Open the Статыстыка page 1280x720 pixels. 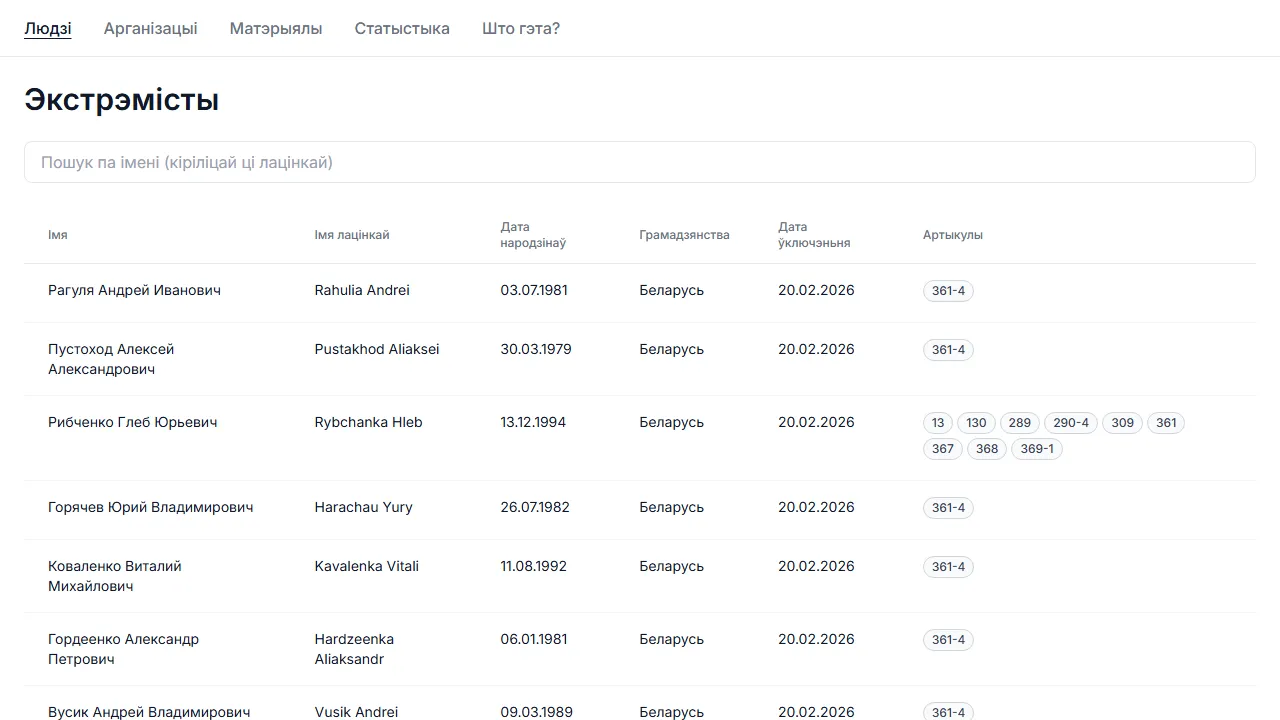pyautogui.click(x=402, y=28)
